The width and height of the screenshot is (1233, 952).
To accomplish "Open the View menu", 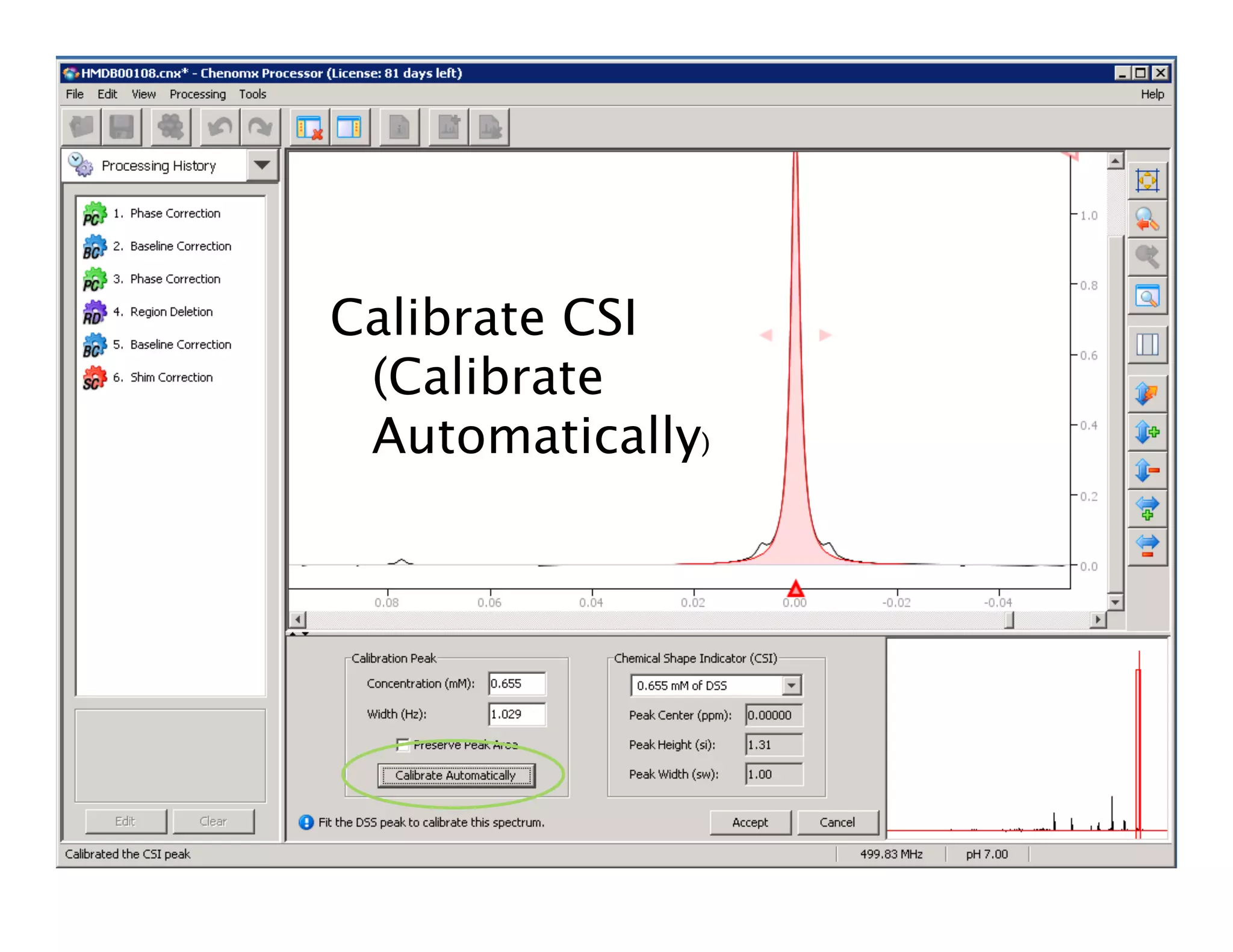I will coord(143,94).
